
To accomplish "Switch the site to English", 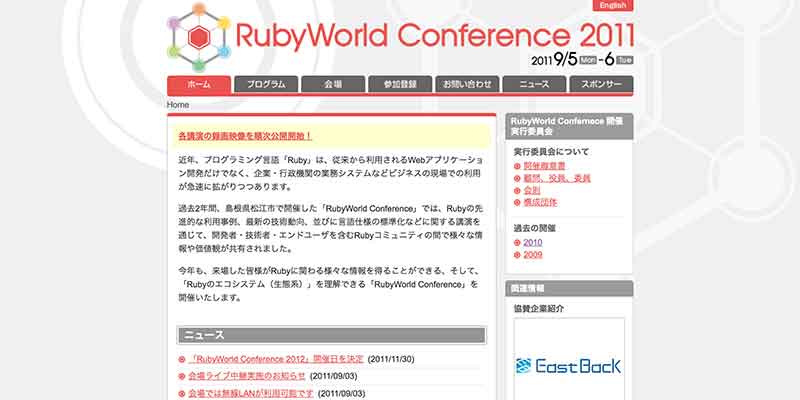I will 613,5.
